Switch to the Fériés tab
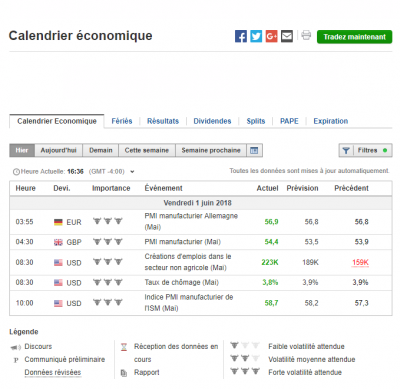400x389 pixels. (122, 121)
